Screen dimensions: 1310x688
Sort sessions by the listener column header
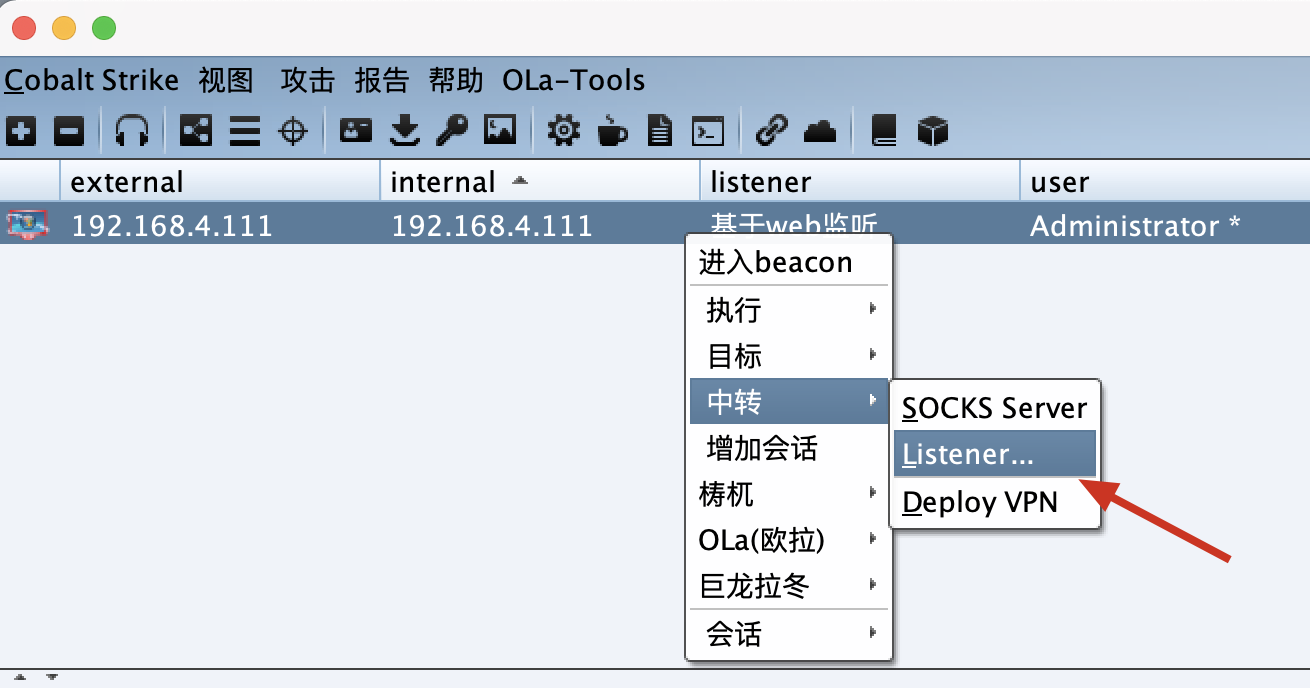860,181
